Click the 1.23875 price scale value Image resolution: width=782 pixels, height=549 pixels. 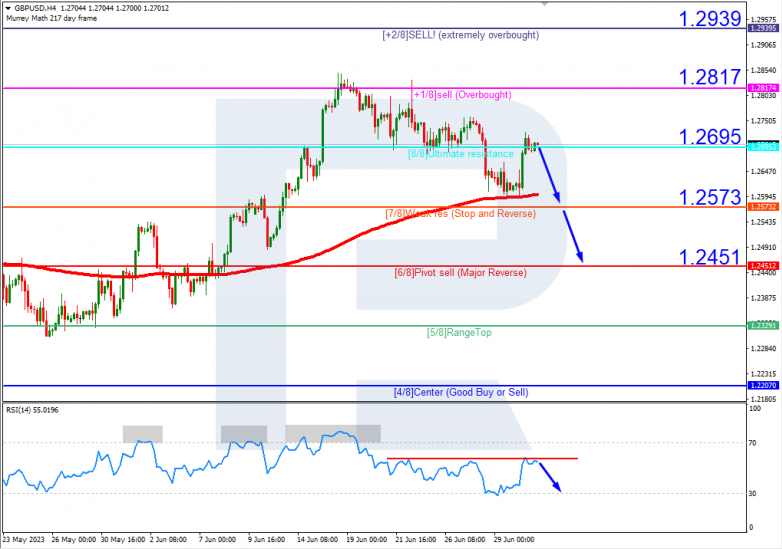click(x=764, y=298)
